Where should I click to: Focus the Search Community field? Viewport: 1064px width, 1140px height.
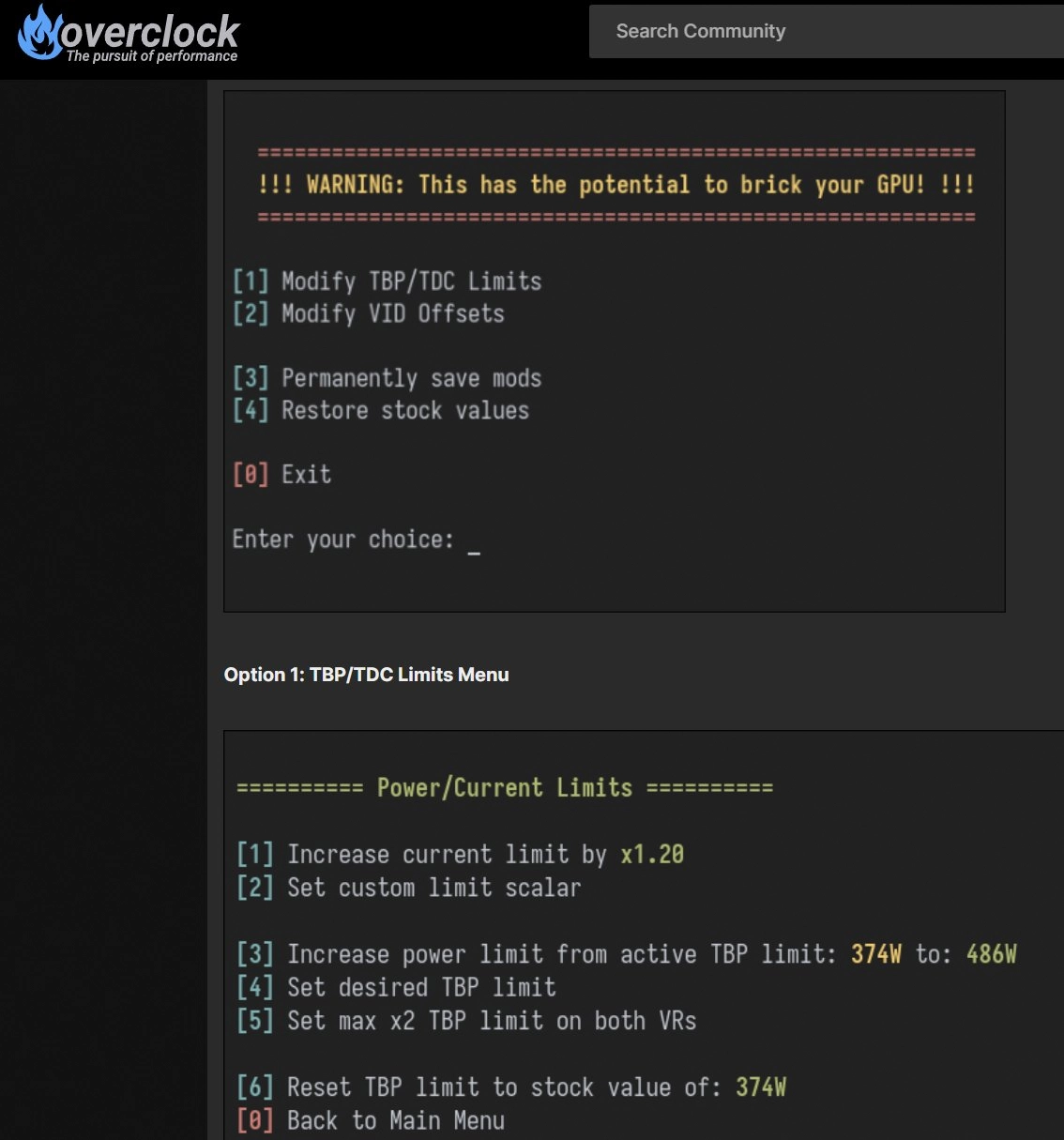click(826, 31)
